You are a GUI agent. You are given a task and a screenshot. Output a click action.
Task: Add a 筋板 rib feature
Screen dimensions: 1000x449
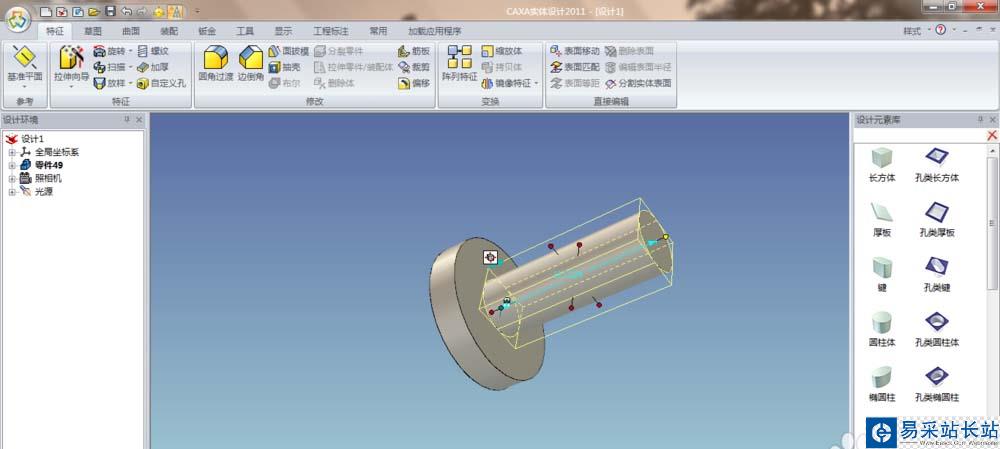click(414, 51)
